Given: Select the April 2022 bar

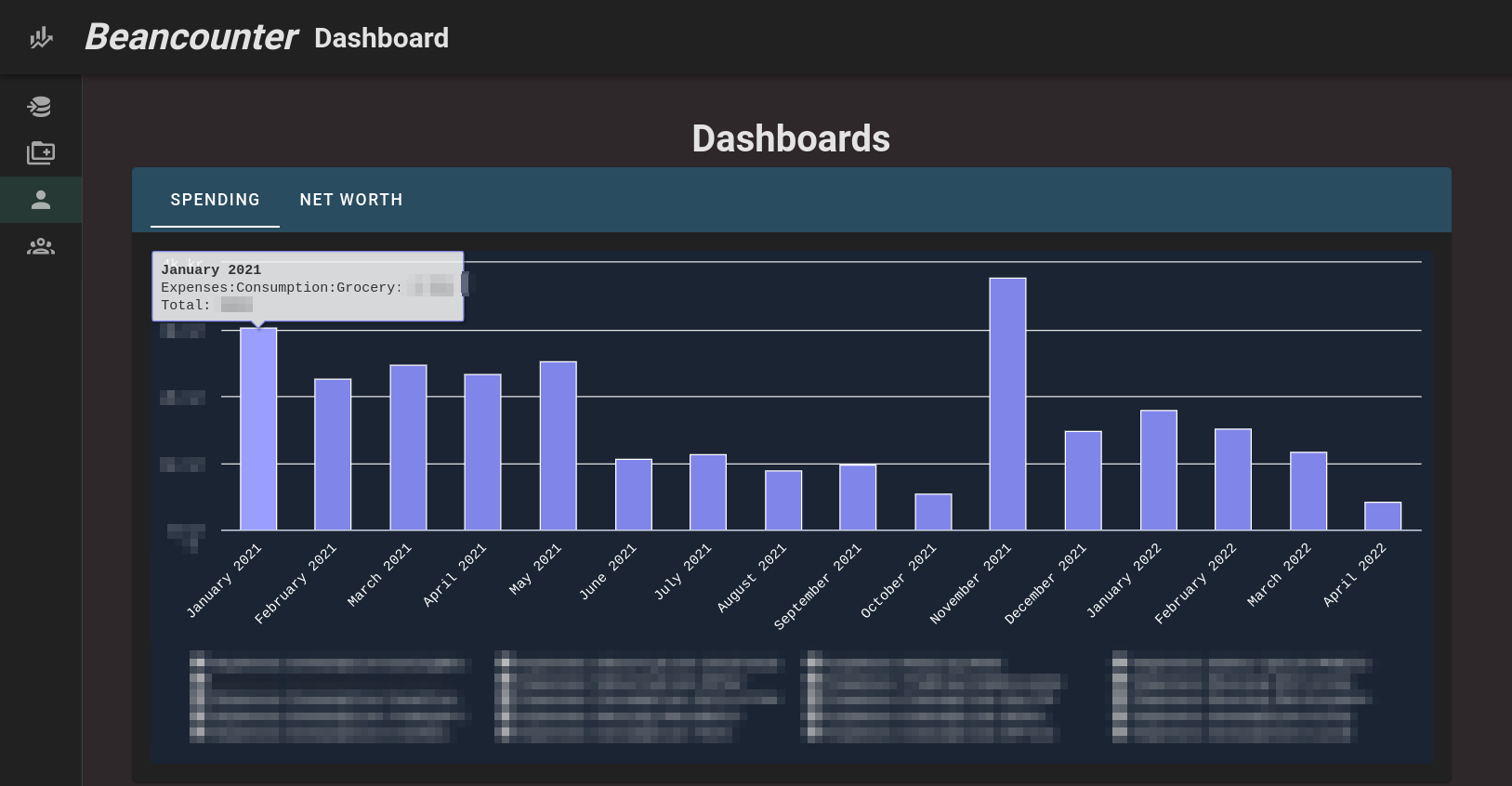Looking at the screenshot, I should (1383, 517).
